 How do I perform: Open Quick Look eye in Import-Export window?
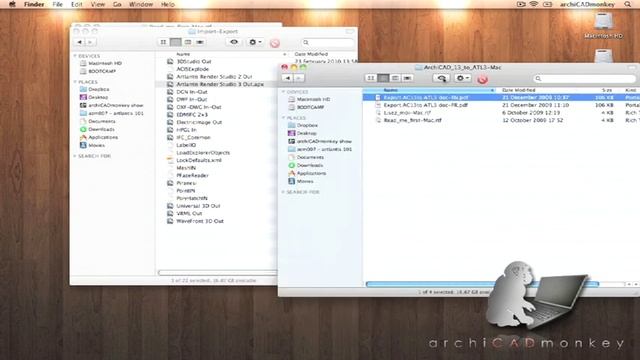coord(234,42)
